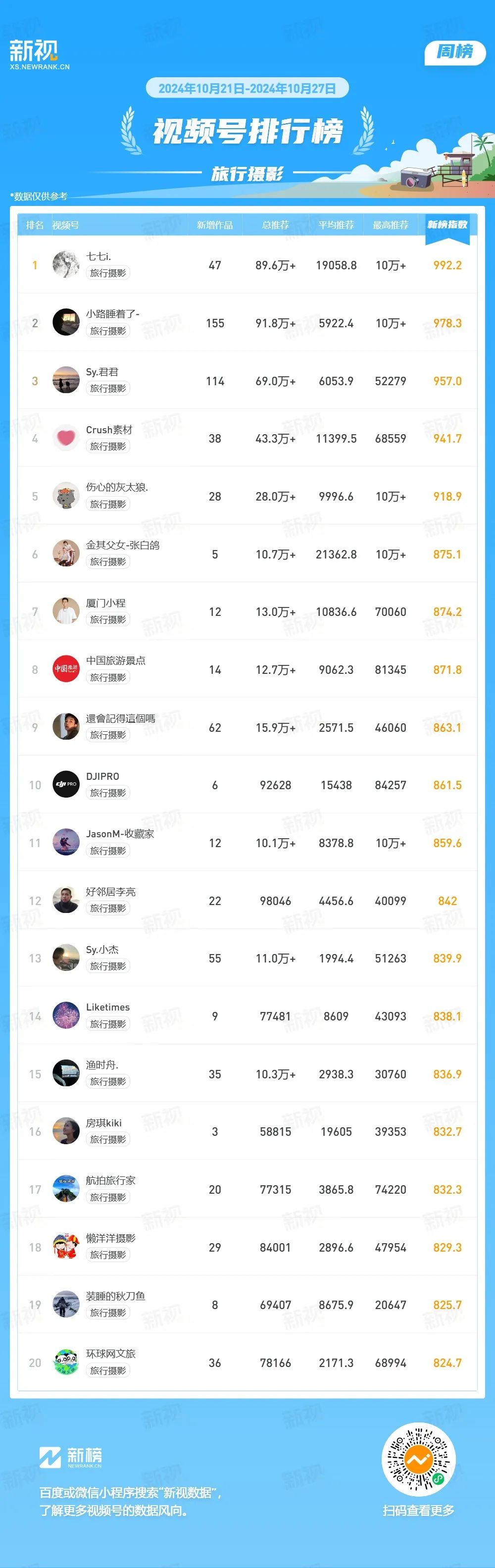The width and height of the screenshot is (495, 1568).
Task: Click the 周榜 weekly ranking badge
Action: (x=455, y=52)
